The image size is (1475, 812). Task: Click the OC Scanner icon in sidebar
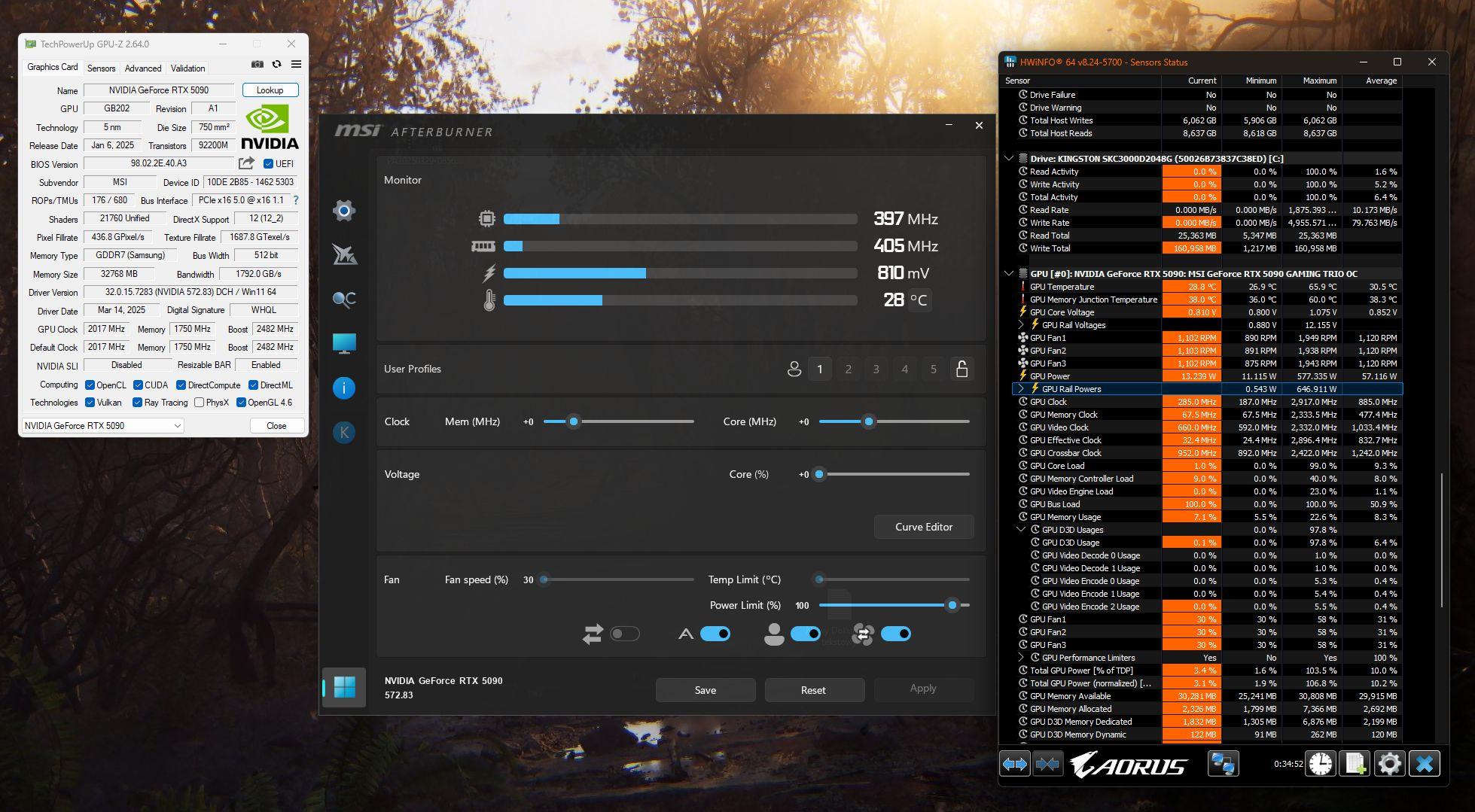(344, 300)
